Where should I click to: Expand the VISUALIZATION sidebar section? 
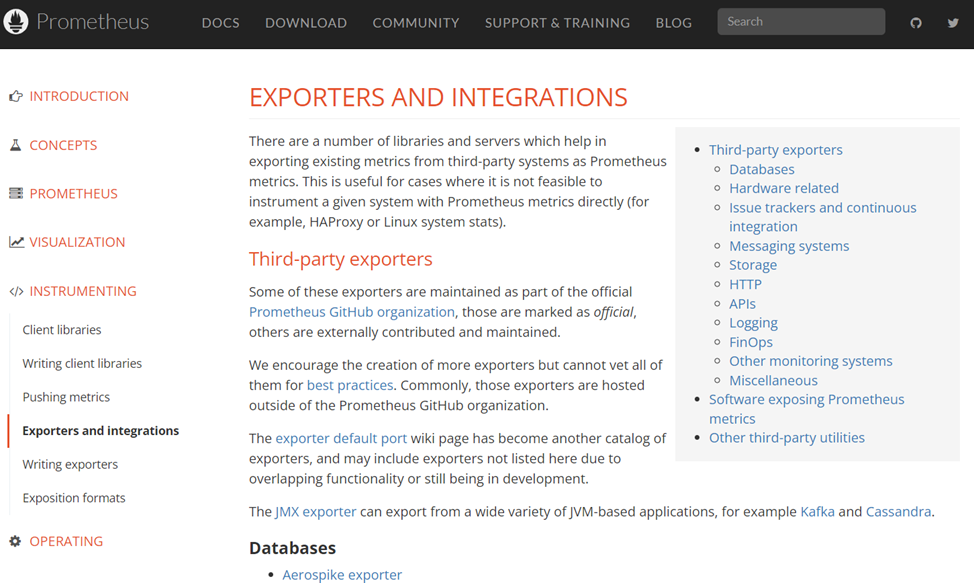click(77, 242)
